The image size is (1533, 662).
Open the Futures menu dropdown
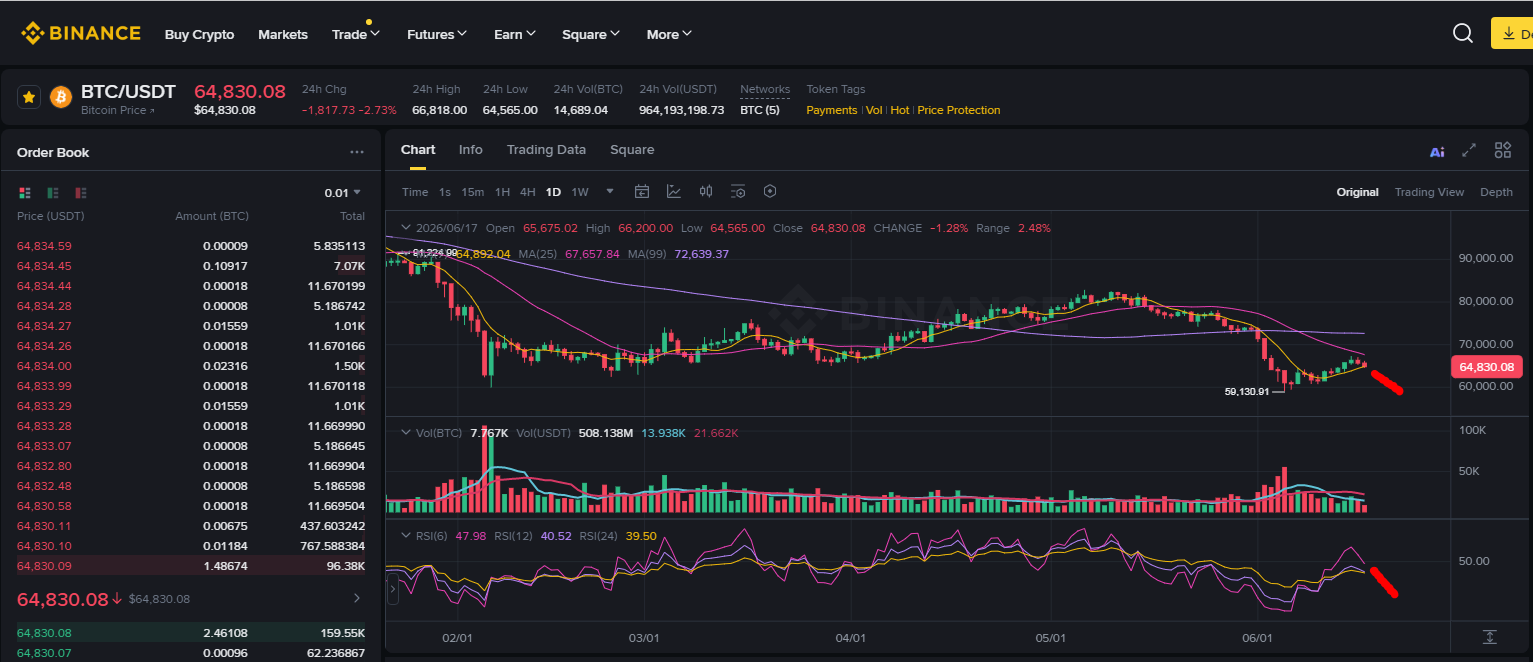click(x=437, y=34)
